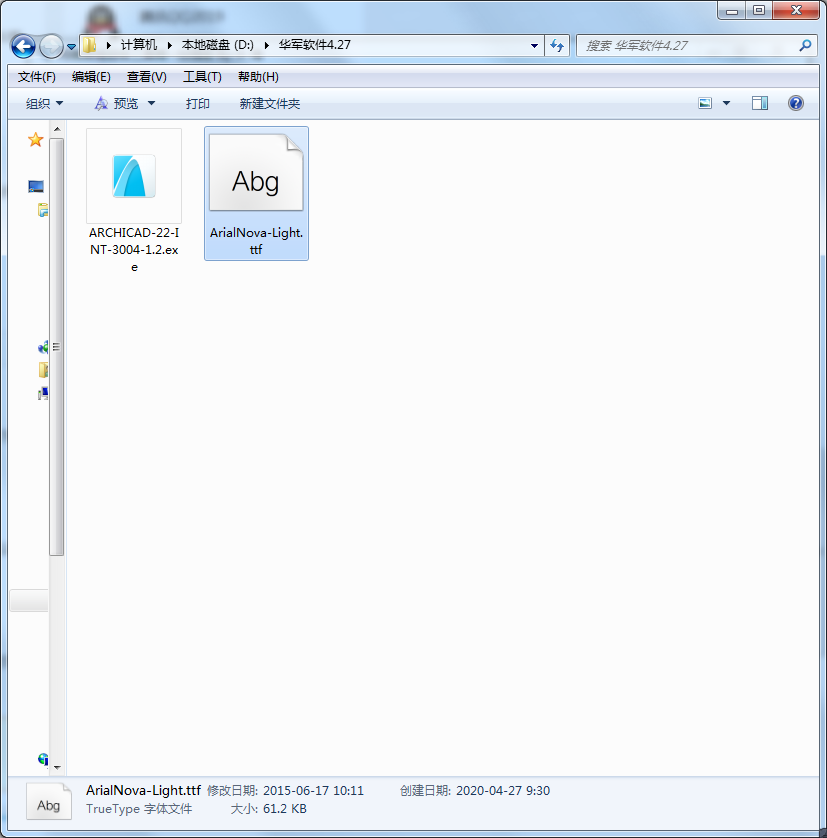This screenshot has height=838, width=827.
Task: Click 修改日期 value 2015-06-17 10:11
Action: point(313,791)
